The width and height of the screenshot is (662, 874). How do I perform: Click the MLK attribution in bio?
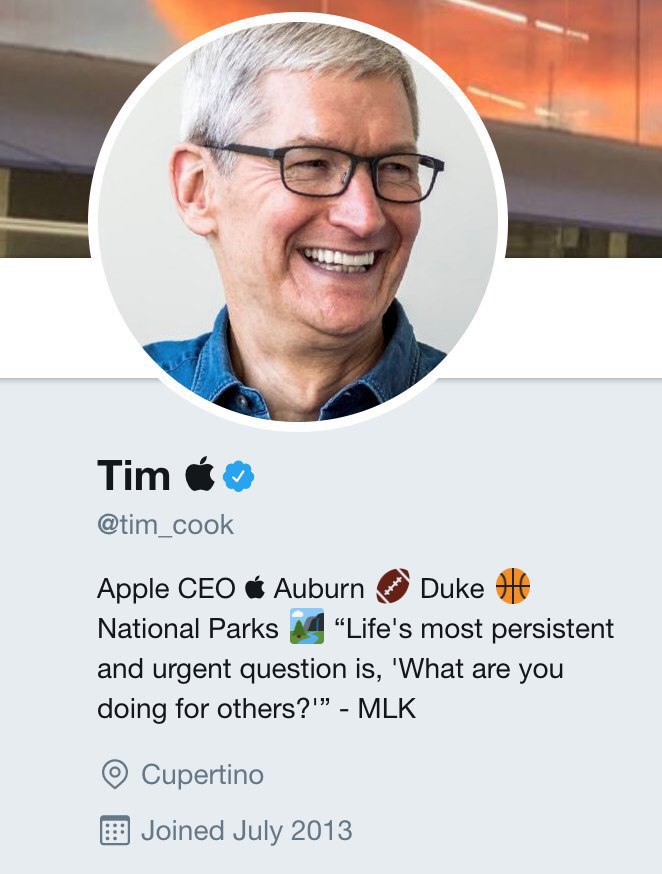(x=387, y=709)
